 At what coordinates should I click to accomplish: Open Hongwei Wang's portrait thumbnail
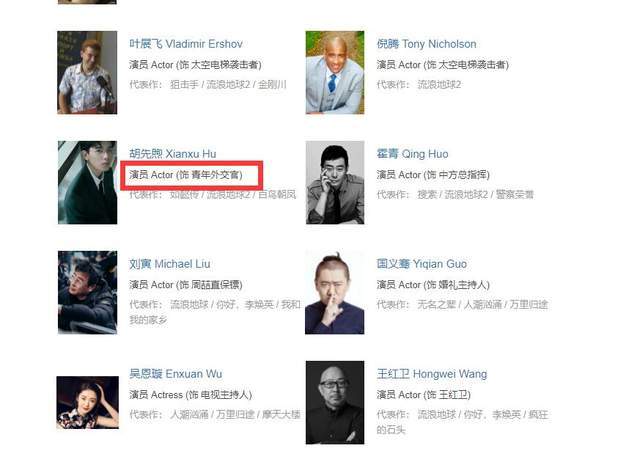click(x=335, y=402)
